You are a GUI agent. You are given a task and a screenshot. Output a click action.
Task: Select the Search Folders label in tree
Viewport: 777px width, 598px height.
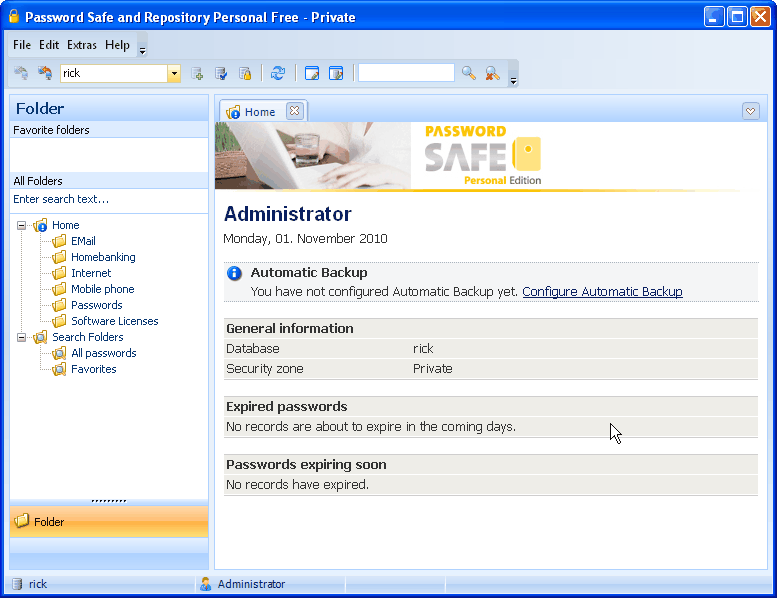point(88,337)
